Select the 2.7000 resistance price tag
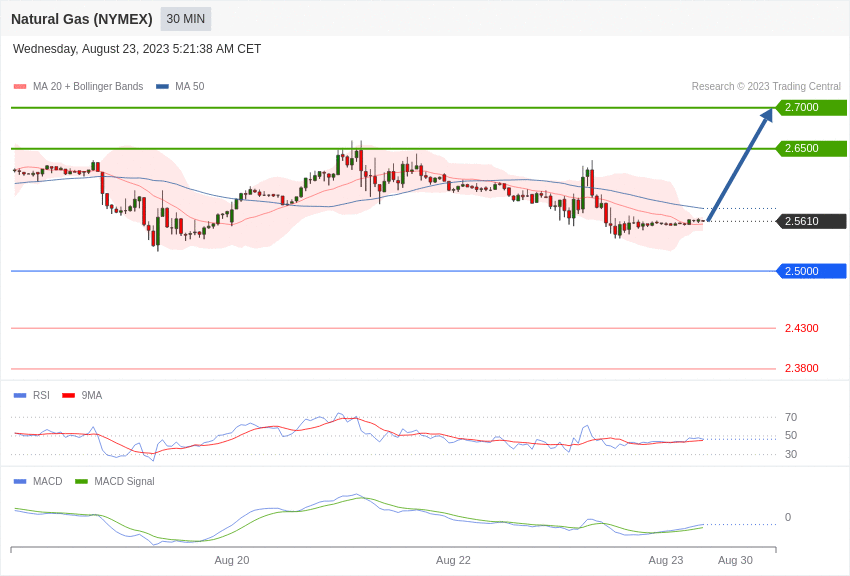Viewport: 850px width, 576px height. (811, 108)
